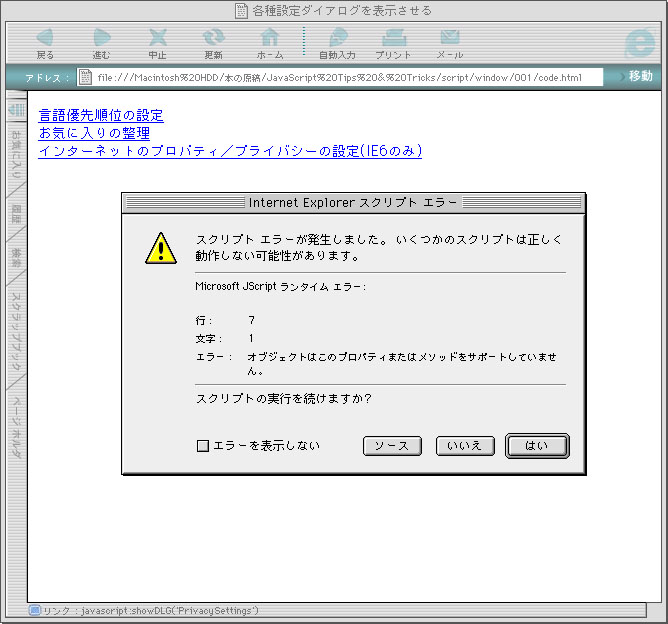Click the status bar link icon

35,610
